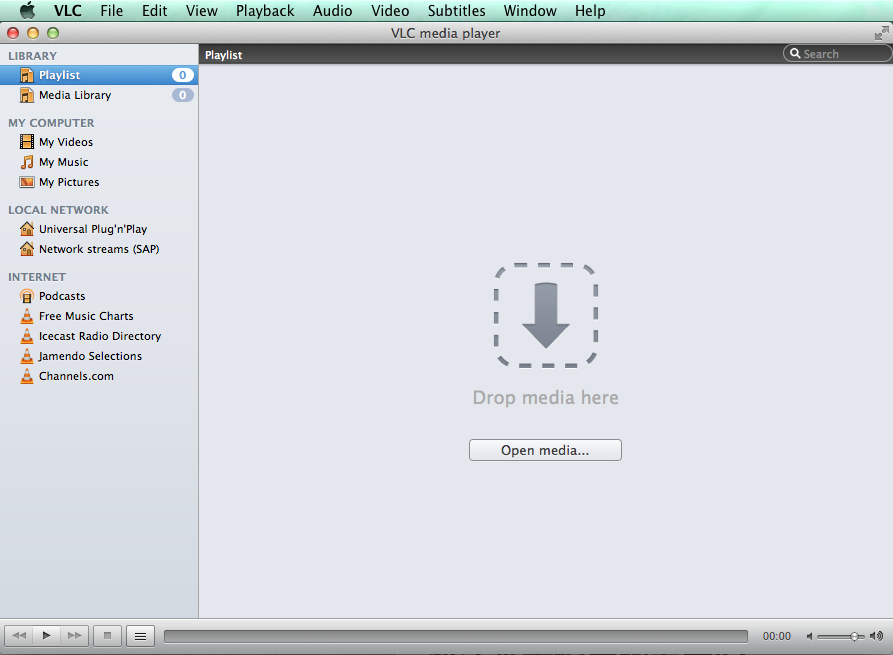The image size is (893, 655).
Task: Toggle the playlist view button
Action: [x=140, y=636]
